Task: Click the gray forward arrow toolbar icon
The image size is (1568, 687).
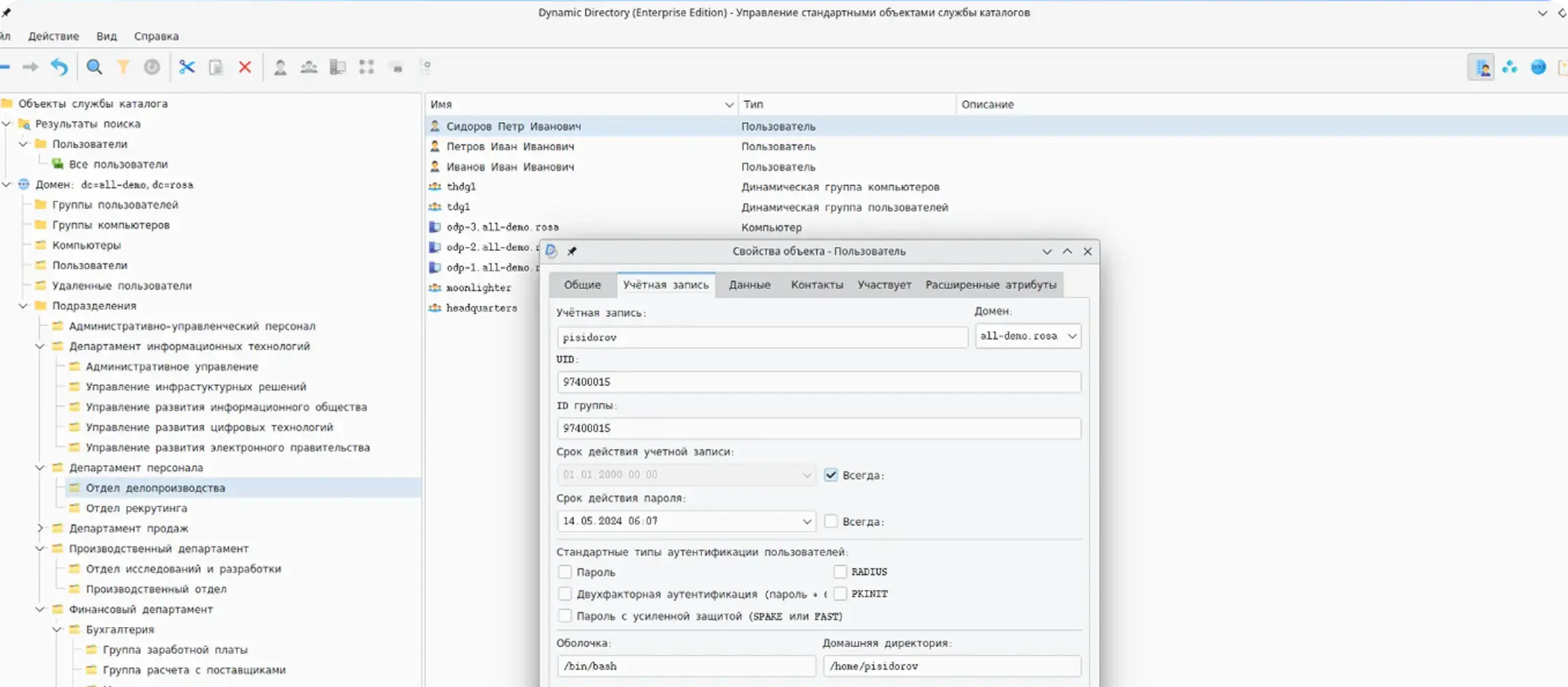Action: click(29, 67)
